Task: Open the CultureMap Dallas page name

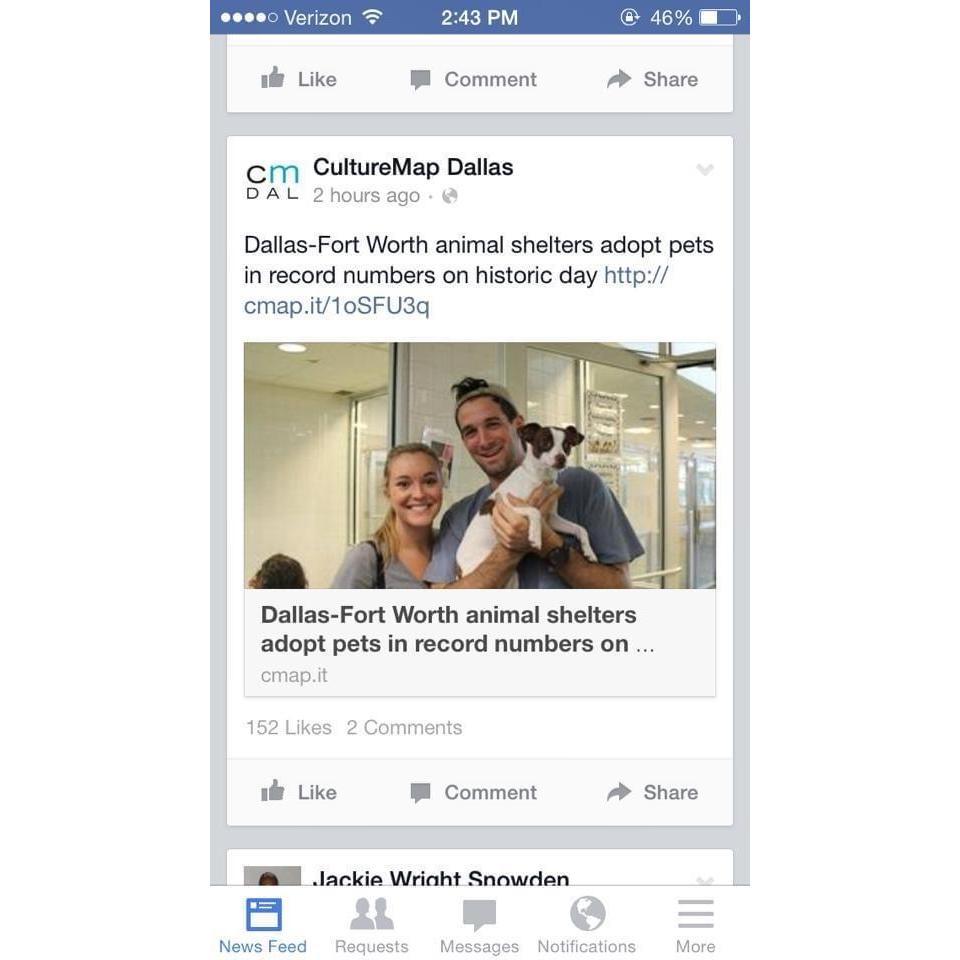Action: tap(413, 167)
